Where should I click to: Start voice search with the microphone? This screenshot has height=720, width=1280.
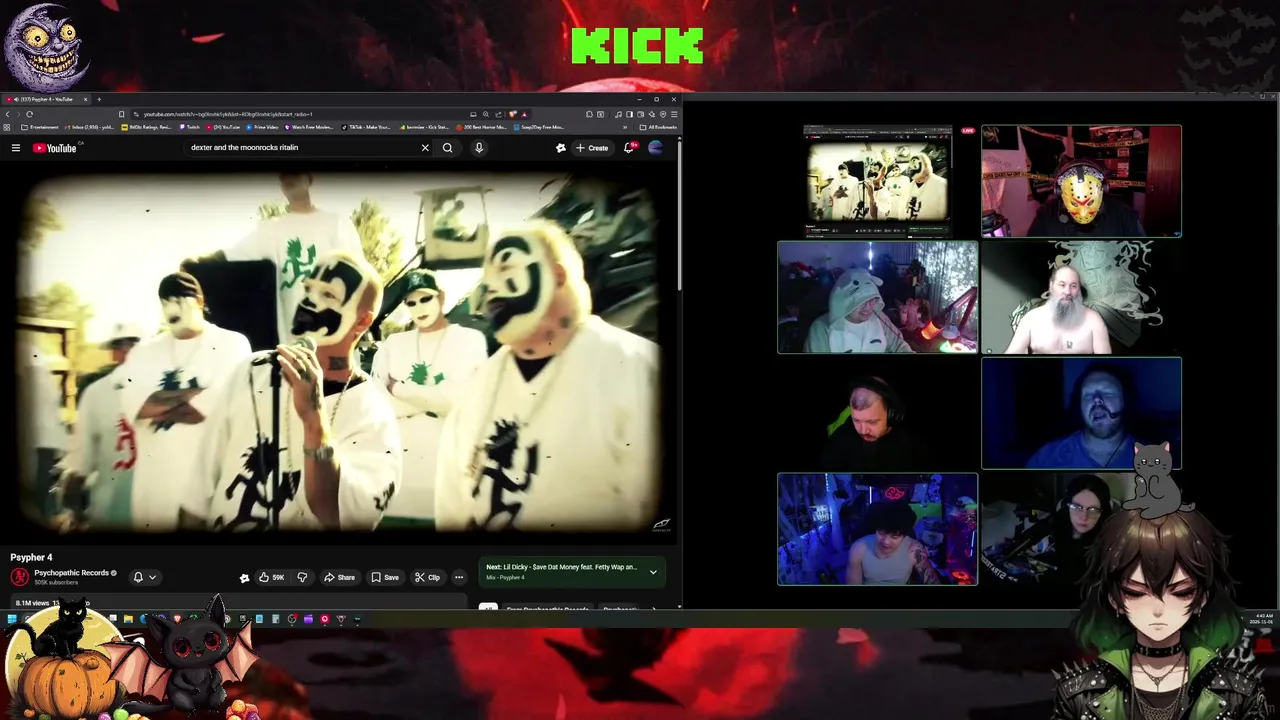coord(479,148)
